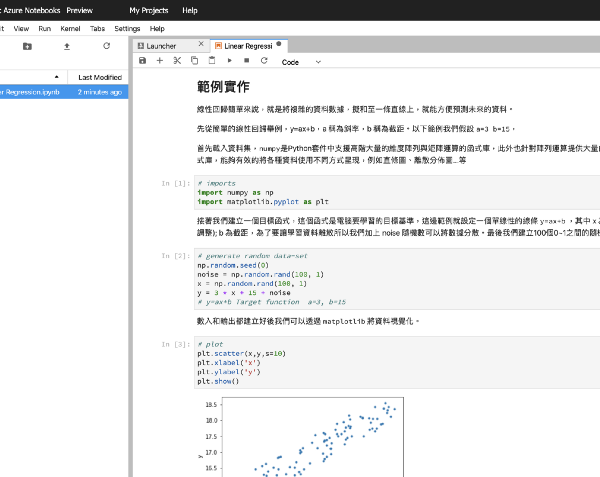The image size is (600, 477).
Task: Run the selected cell
Action: coord(229,61)
